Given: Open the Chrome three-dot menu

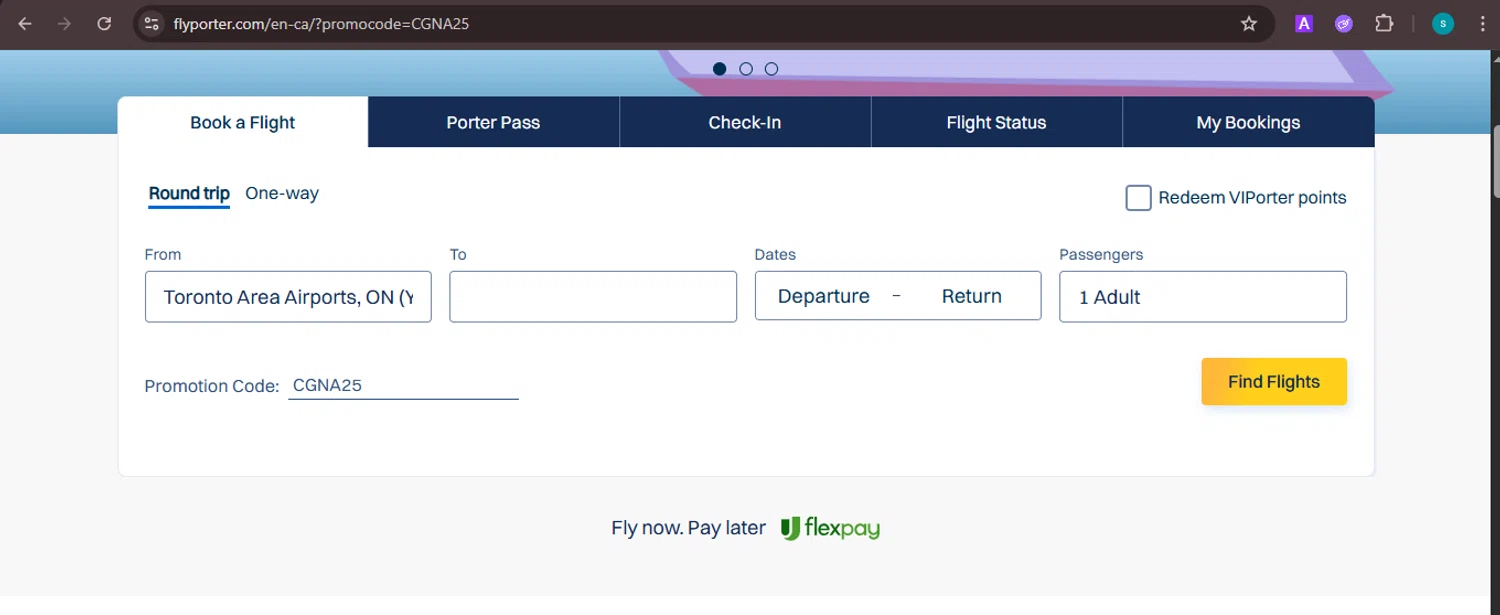Looking at the screenshot, I should (1482, 24).
